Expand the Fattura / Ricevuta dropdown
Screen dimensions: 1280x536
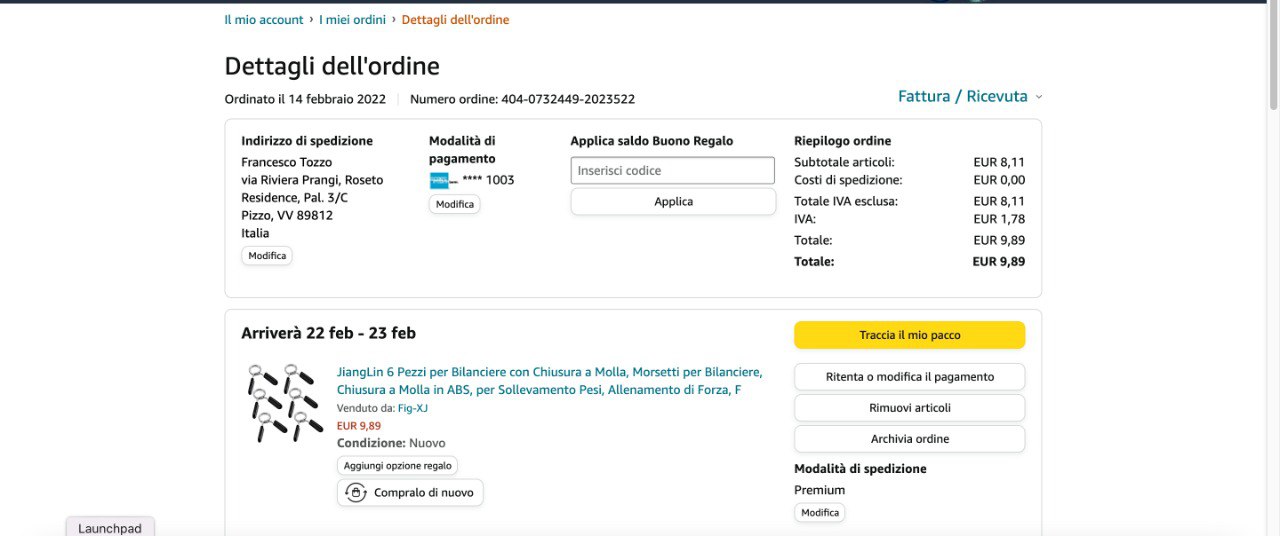click(x=962, y=97)
